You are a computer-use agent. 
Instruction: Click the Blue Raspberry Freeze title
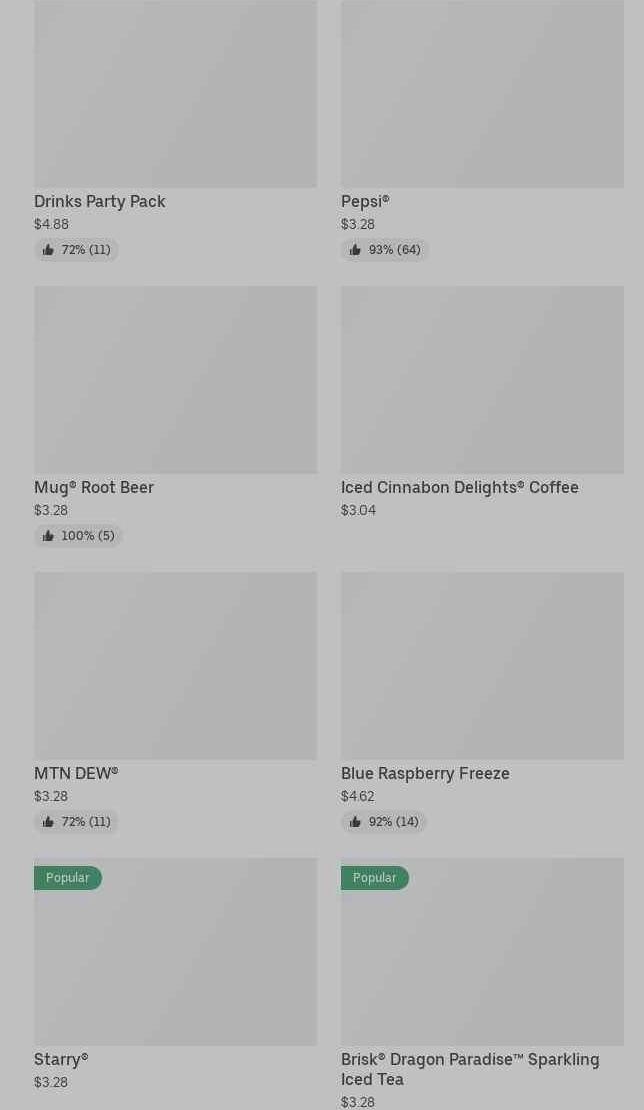425,774
